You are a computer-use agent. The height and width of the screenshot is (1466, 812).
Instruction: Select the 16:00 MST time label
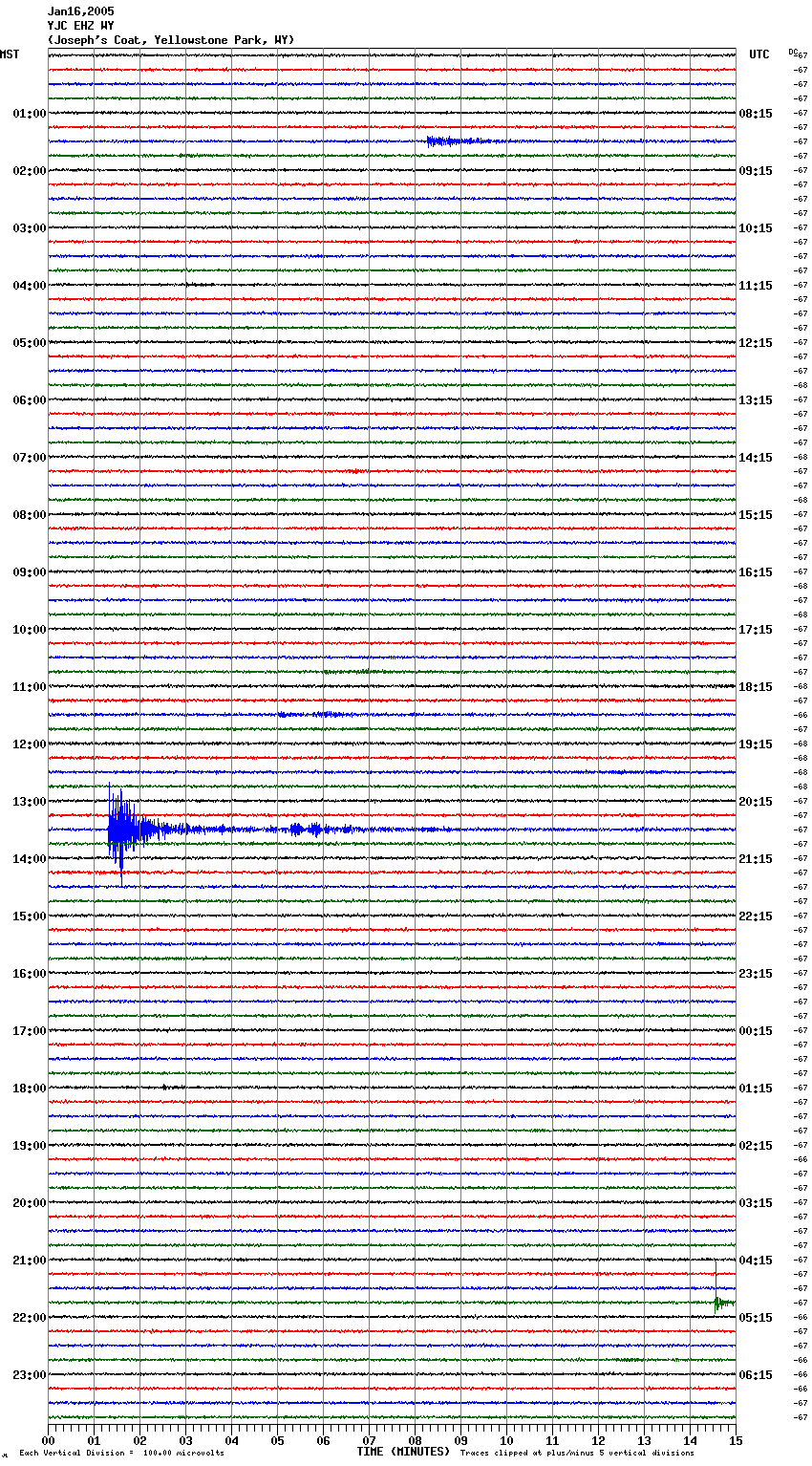tap(30, 974)
